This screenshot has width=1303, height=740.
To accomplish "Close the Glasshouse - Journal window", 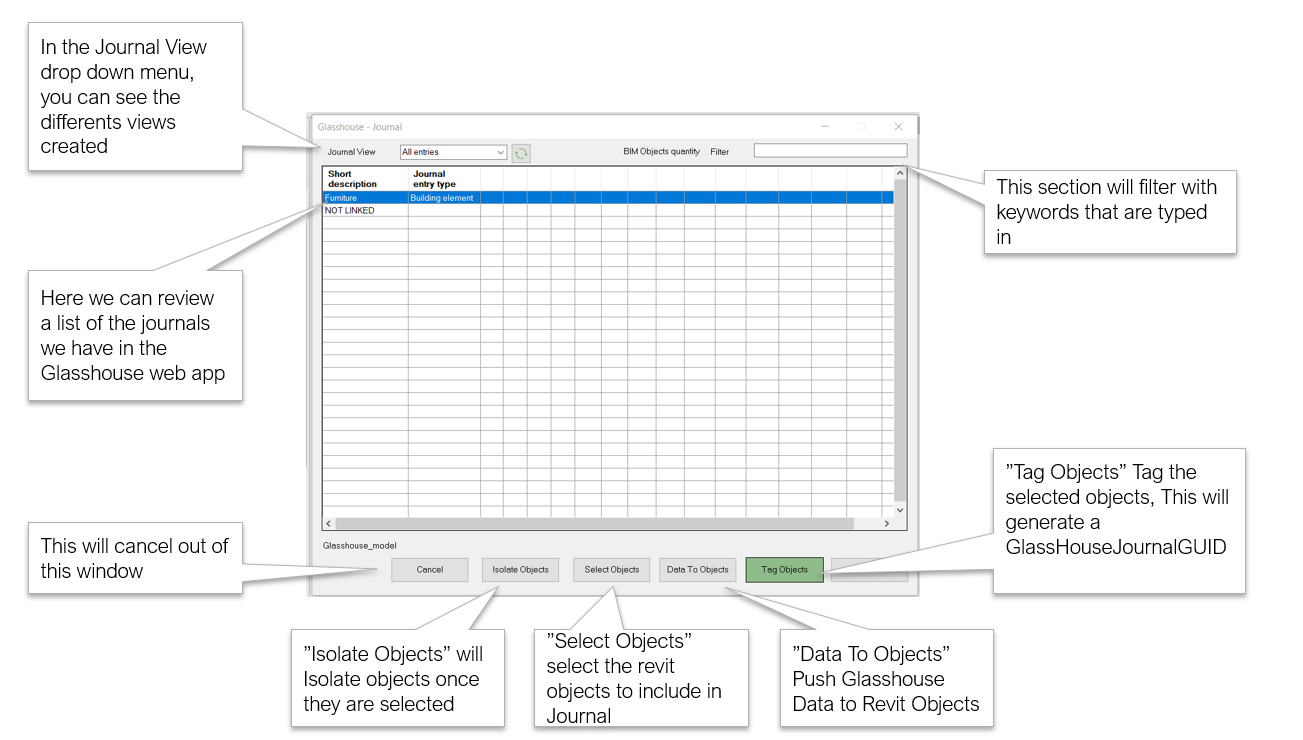I will (898, 127).
